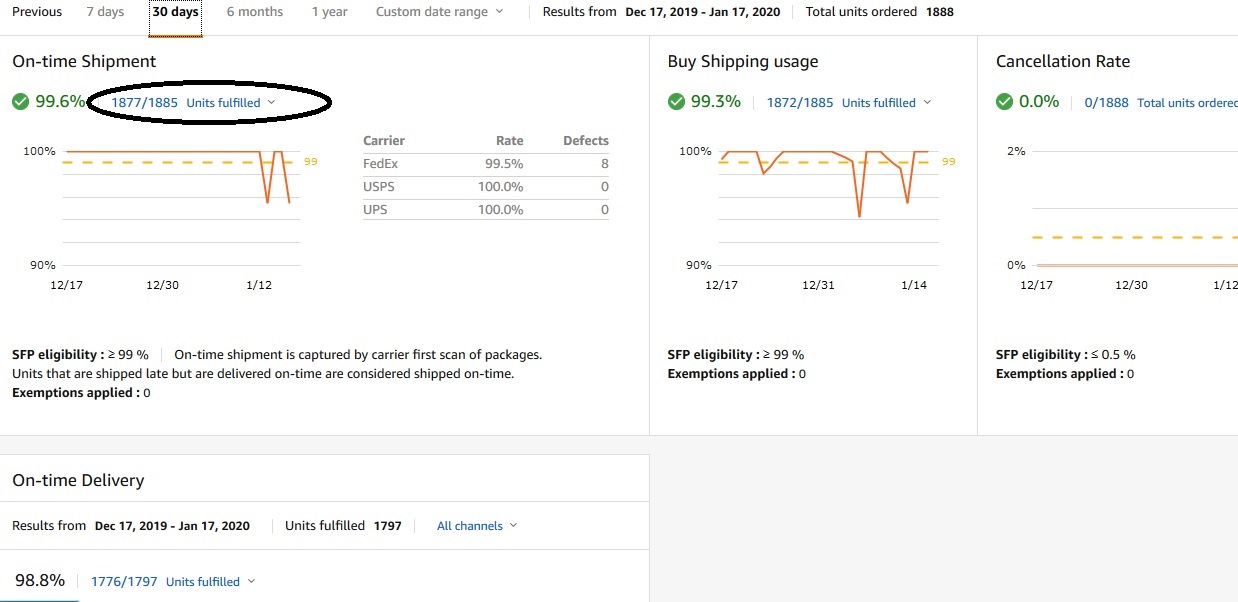The width and height of the screenshot is (1238, 602).
Task: Click green checkmark beside 99.3% Buy Shipping usage
Action: tap(677, 102)
